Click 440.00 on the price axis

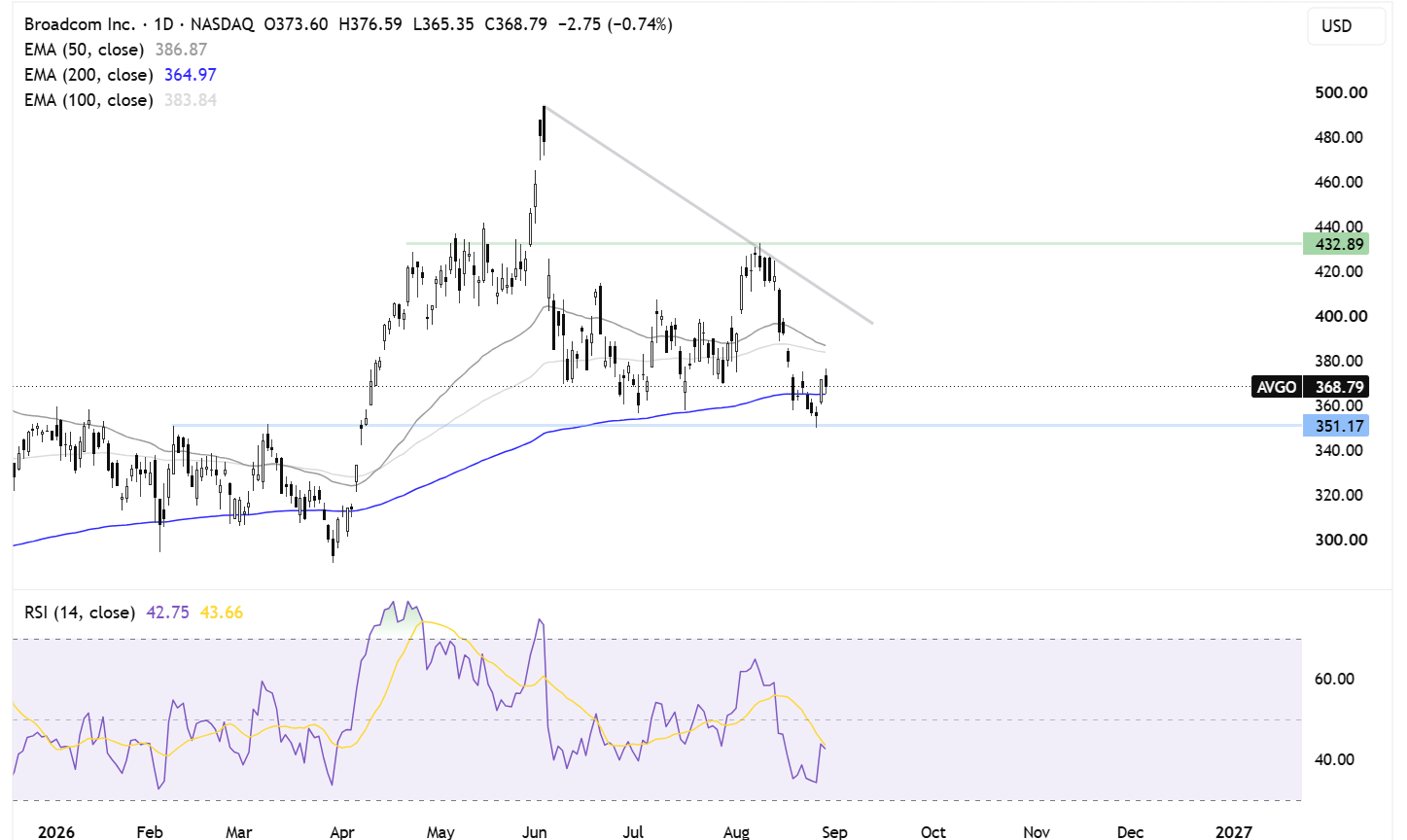pyautogui.click(x=1339, y=226)
